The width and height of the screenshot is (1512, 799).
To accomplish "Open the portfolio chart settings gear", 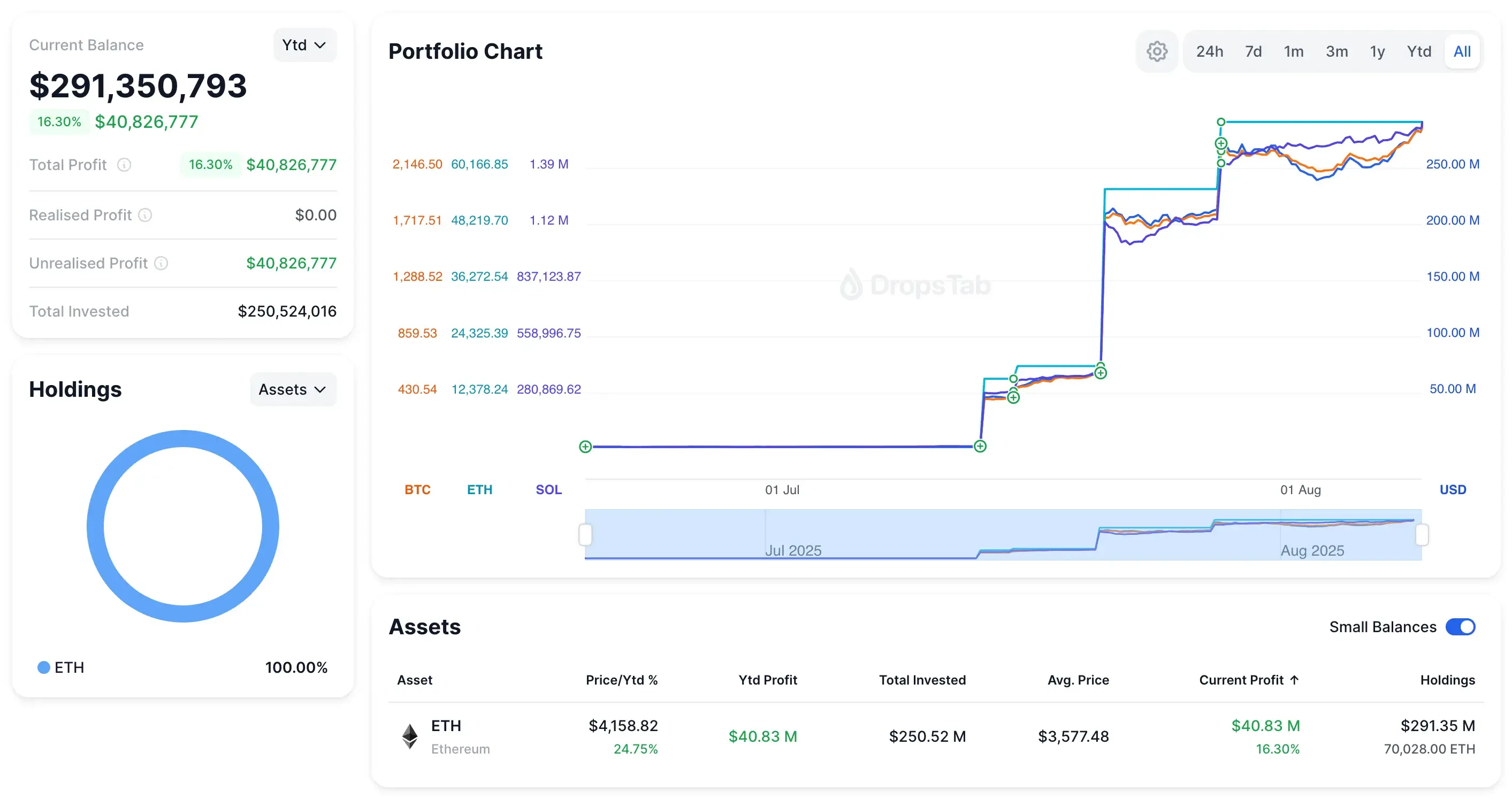I will (1157, 51).
